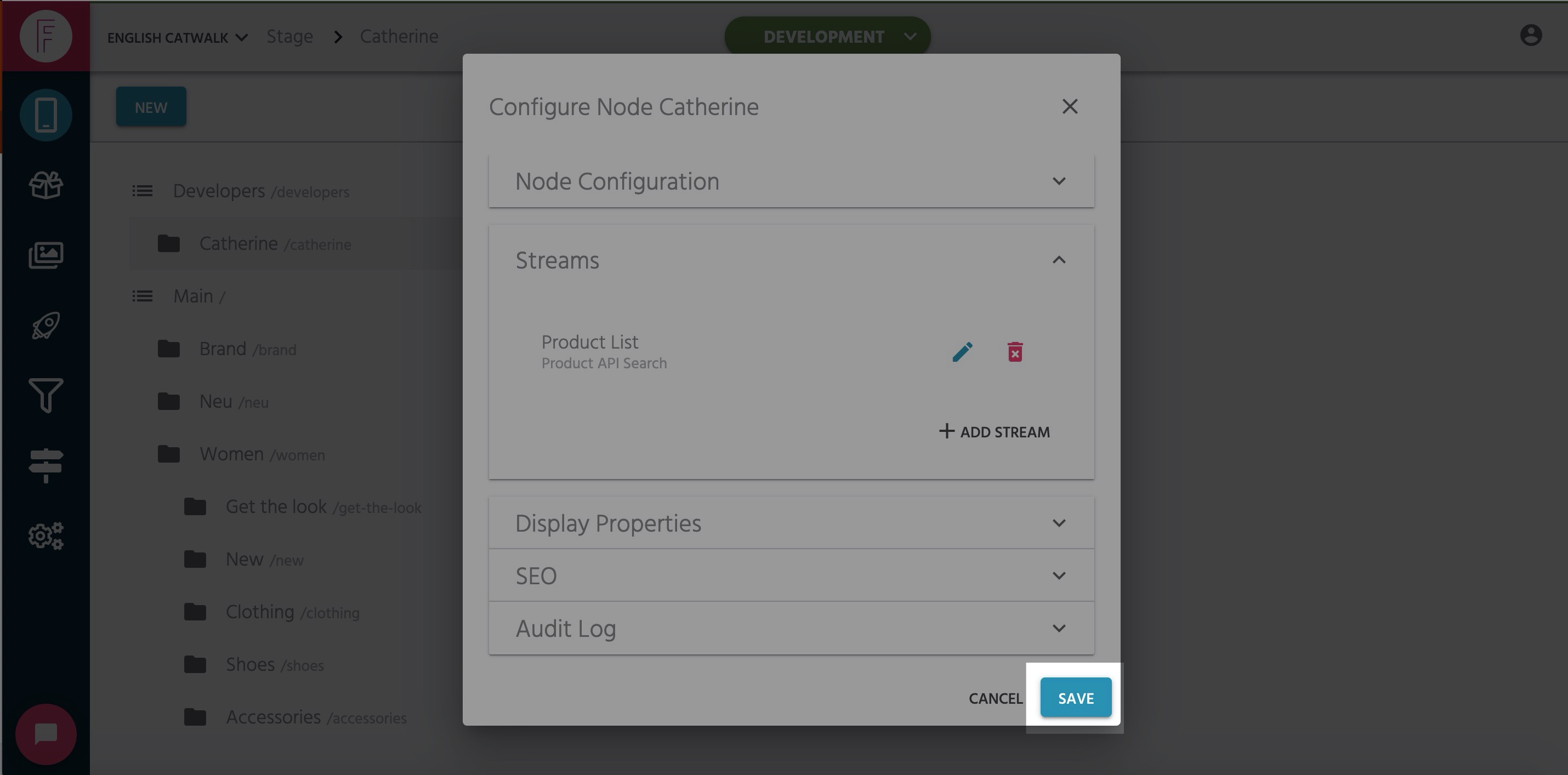Open the media images sidebar icon

(46, 255)
